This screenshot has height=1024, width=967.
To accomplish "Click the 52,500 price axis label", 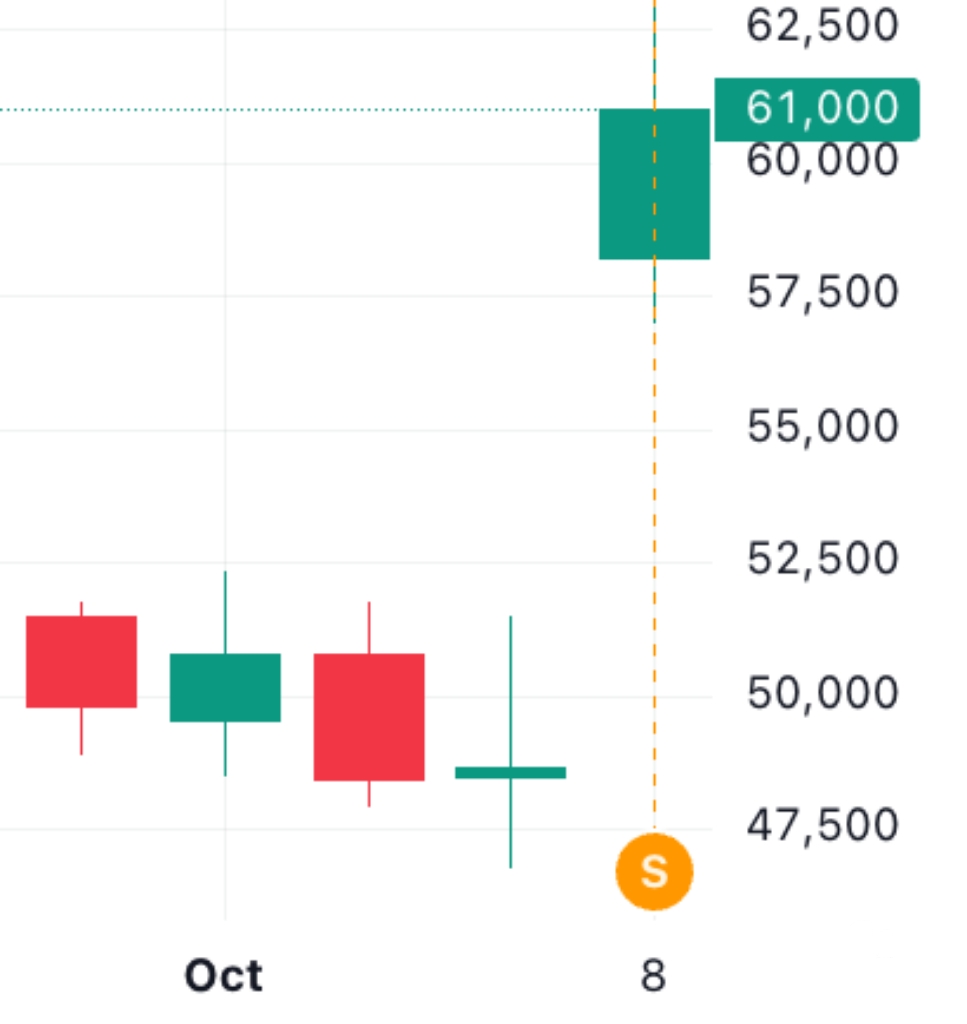I will point(822,558).
